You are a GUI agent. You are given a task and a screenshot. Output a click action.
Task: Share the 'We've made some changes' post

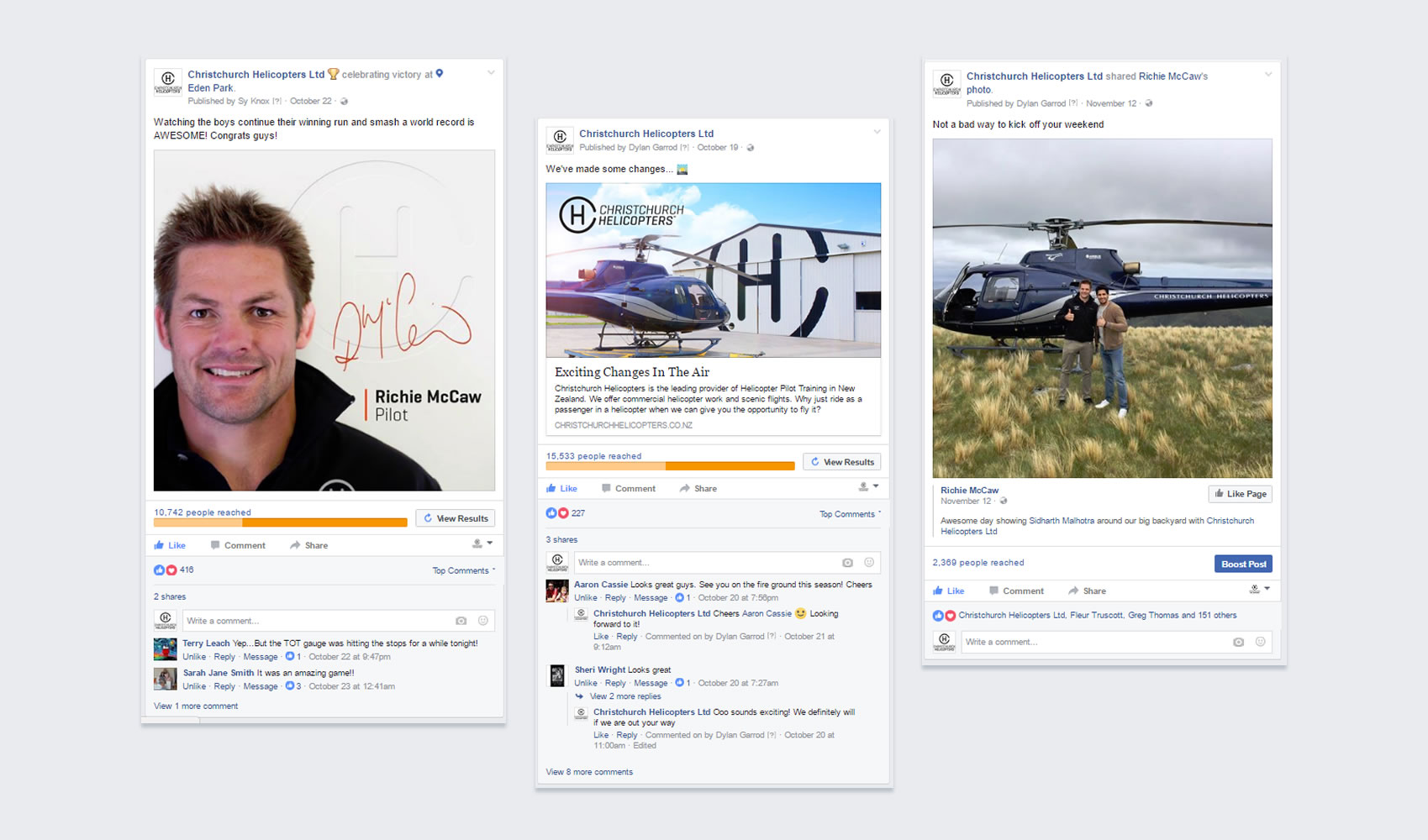click(x=698, y=488)
